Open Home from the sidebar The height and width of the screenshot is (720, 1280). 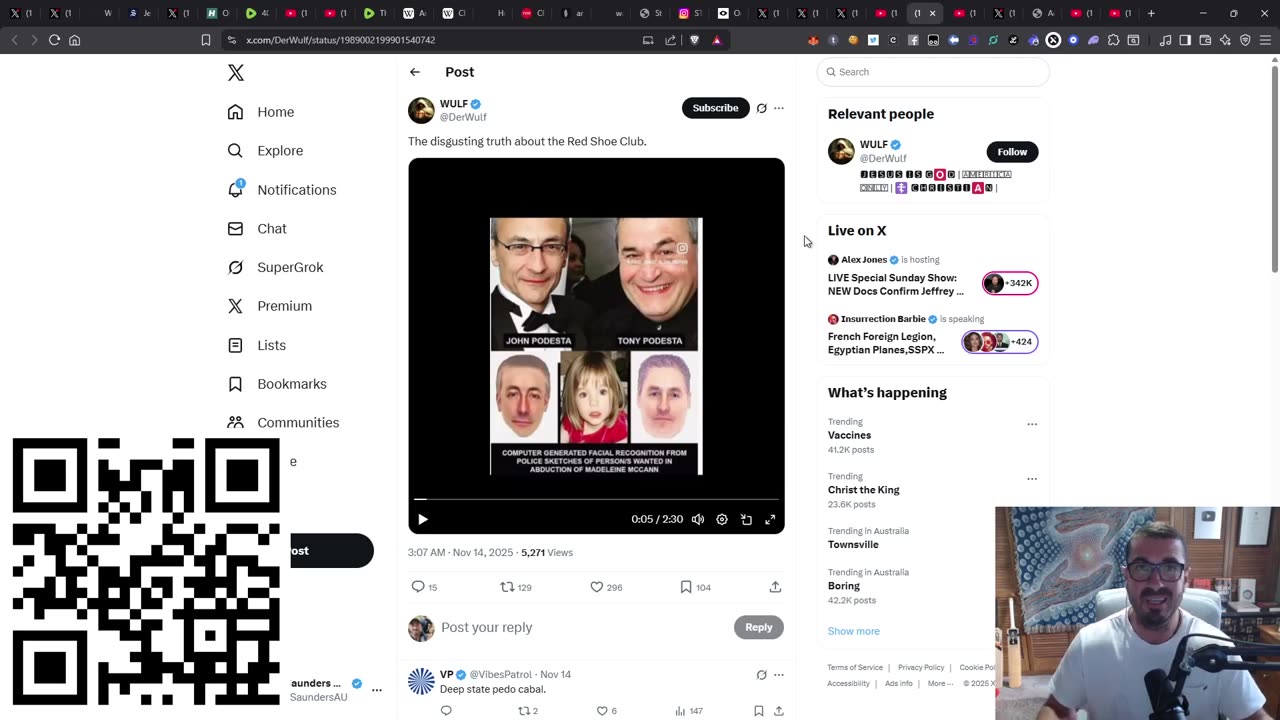click(261, 112)
